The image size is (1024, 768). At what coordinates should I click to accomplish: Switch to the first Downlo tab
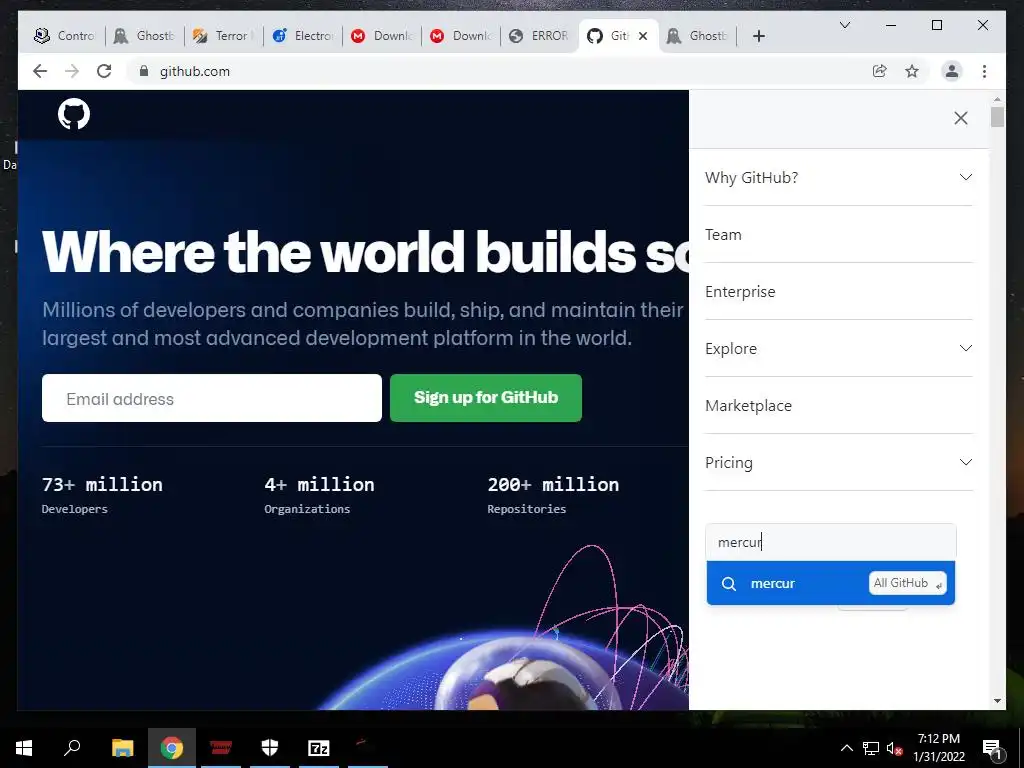tap(382, 36)
